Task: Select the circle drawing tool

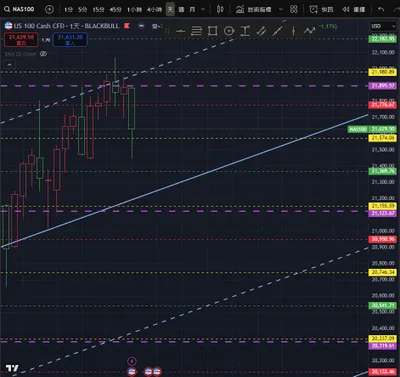Action: (229, 31)
